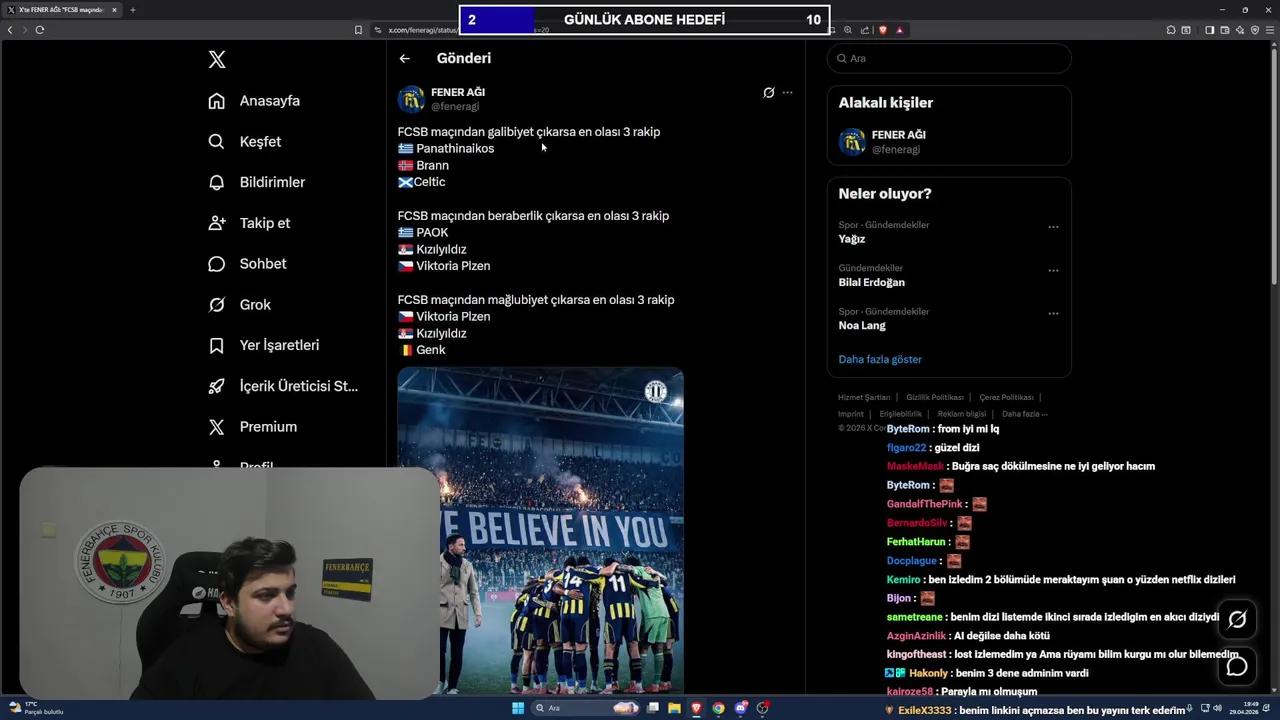
Task: Open more options for Bilal Erdoğan trend
Action: 1053,270
